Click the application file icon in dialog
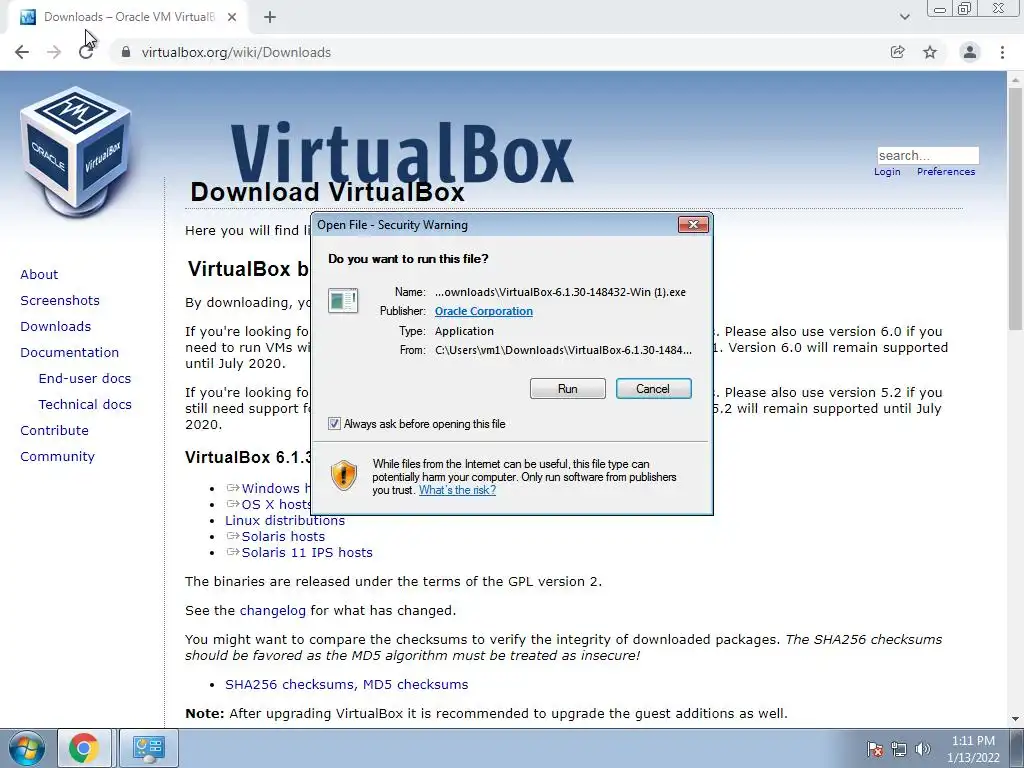 (x=343, y=301)
